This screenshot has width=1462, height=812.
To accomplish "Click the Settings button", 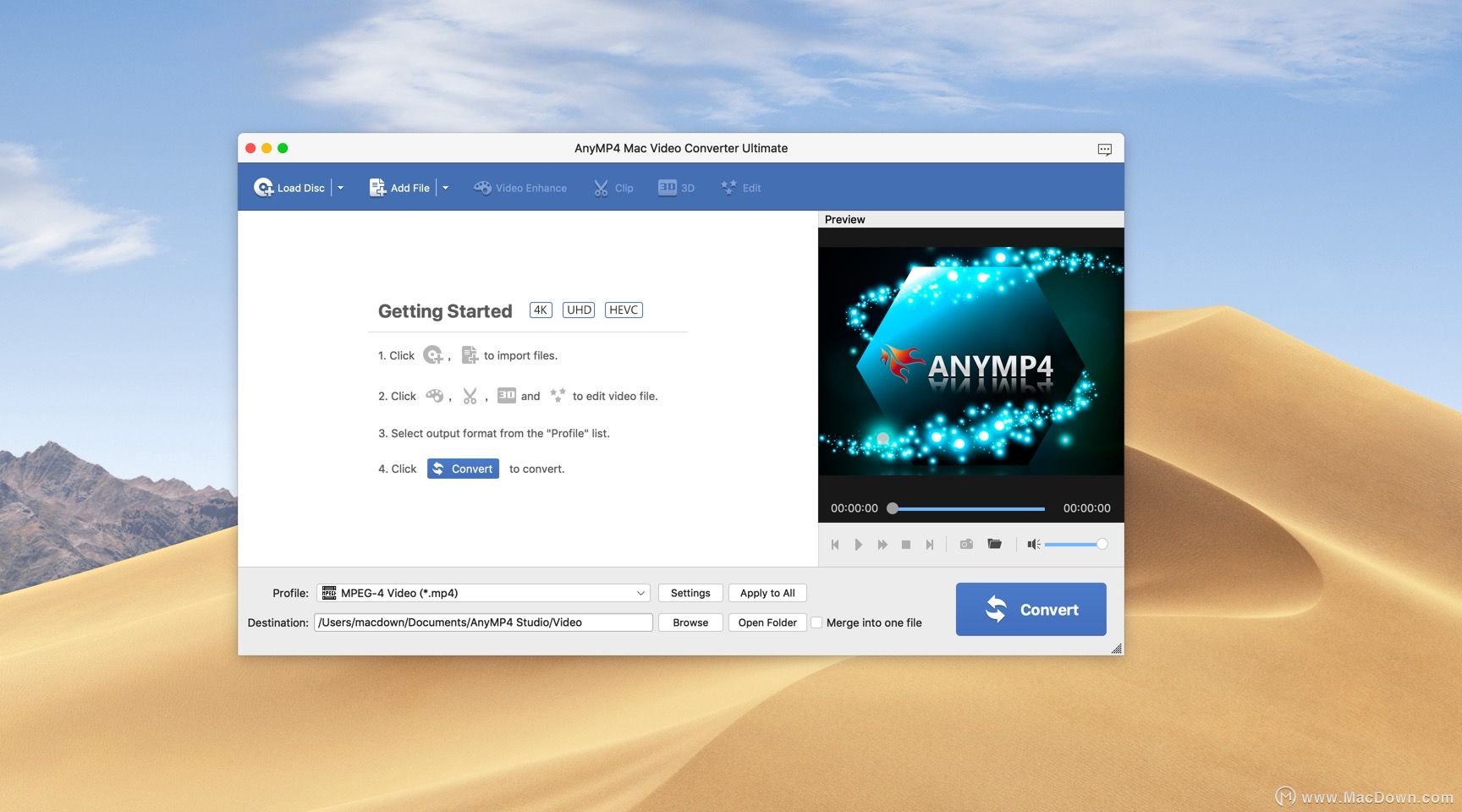I will pyautogui.click(x=690, y=593).
